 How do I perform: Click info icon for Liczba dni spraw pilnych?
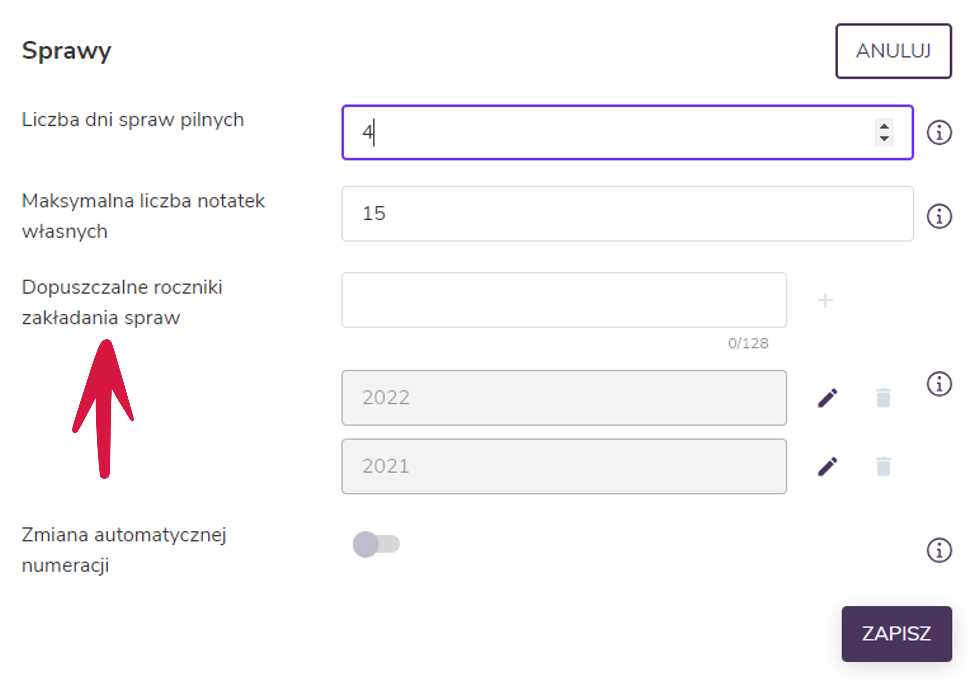tap(939, 132)
